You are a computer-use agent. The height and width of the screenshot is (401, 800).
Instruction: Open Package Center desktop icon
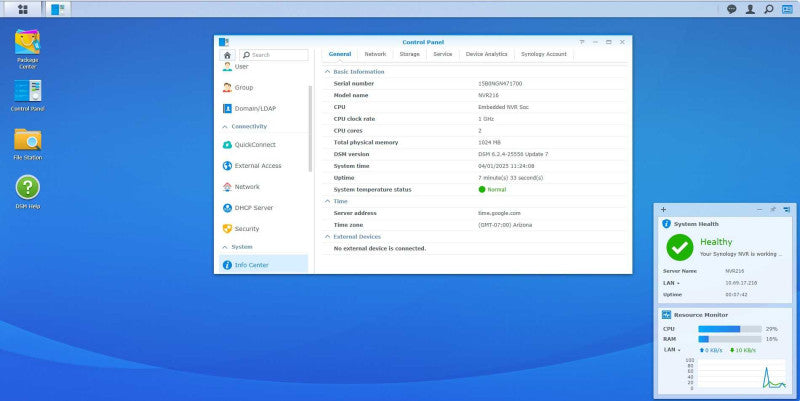[x=28, y=49]
